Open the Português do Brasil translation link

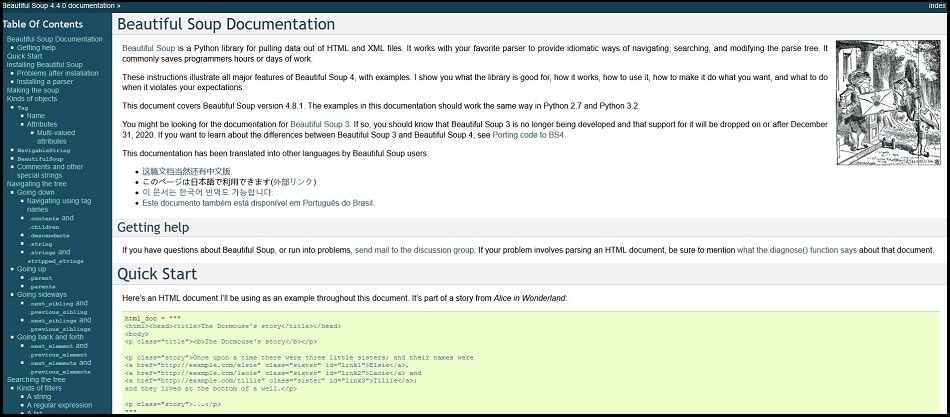(x=258, y=203)
